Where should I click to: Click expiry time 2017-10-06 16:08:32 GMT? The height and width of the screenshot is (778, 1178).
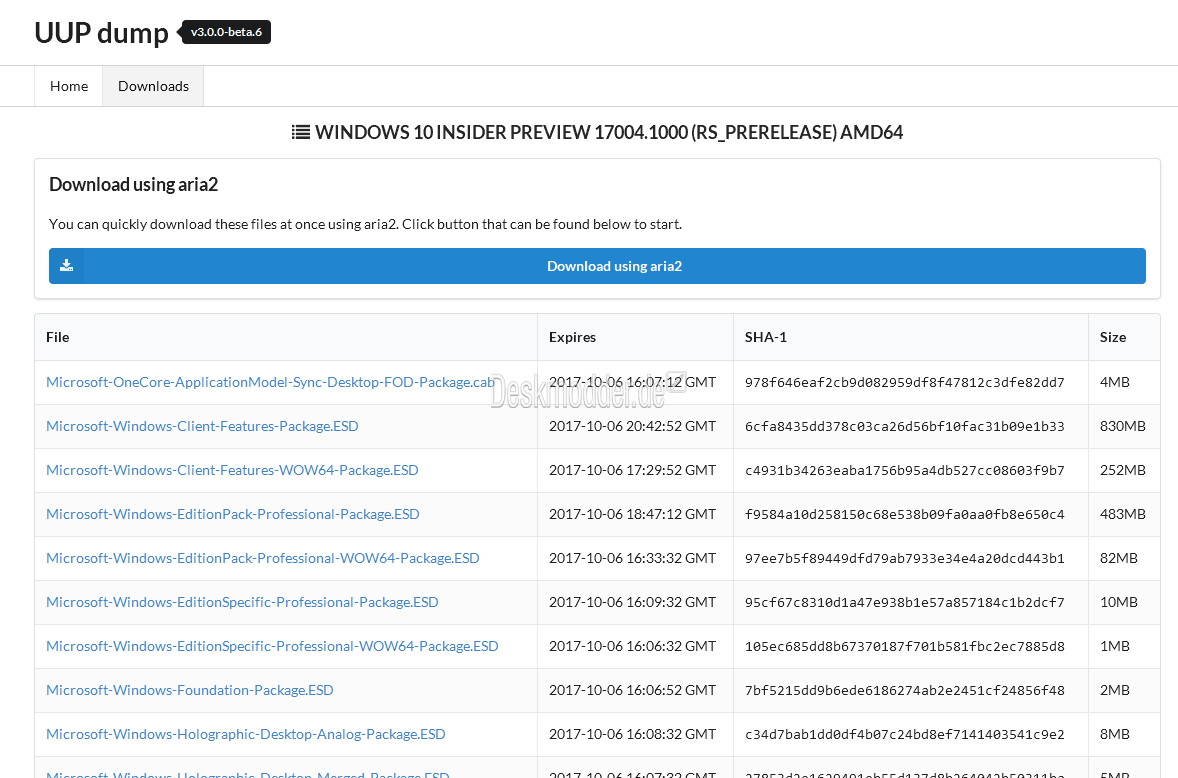click(633, 734)
